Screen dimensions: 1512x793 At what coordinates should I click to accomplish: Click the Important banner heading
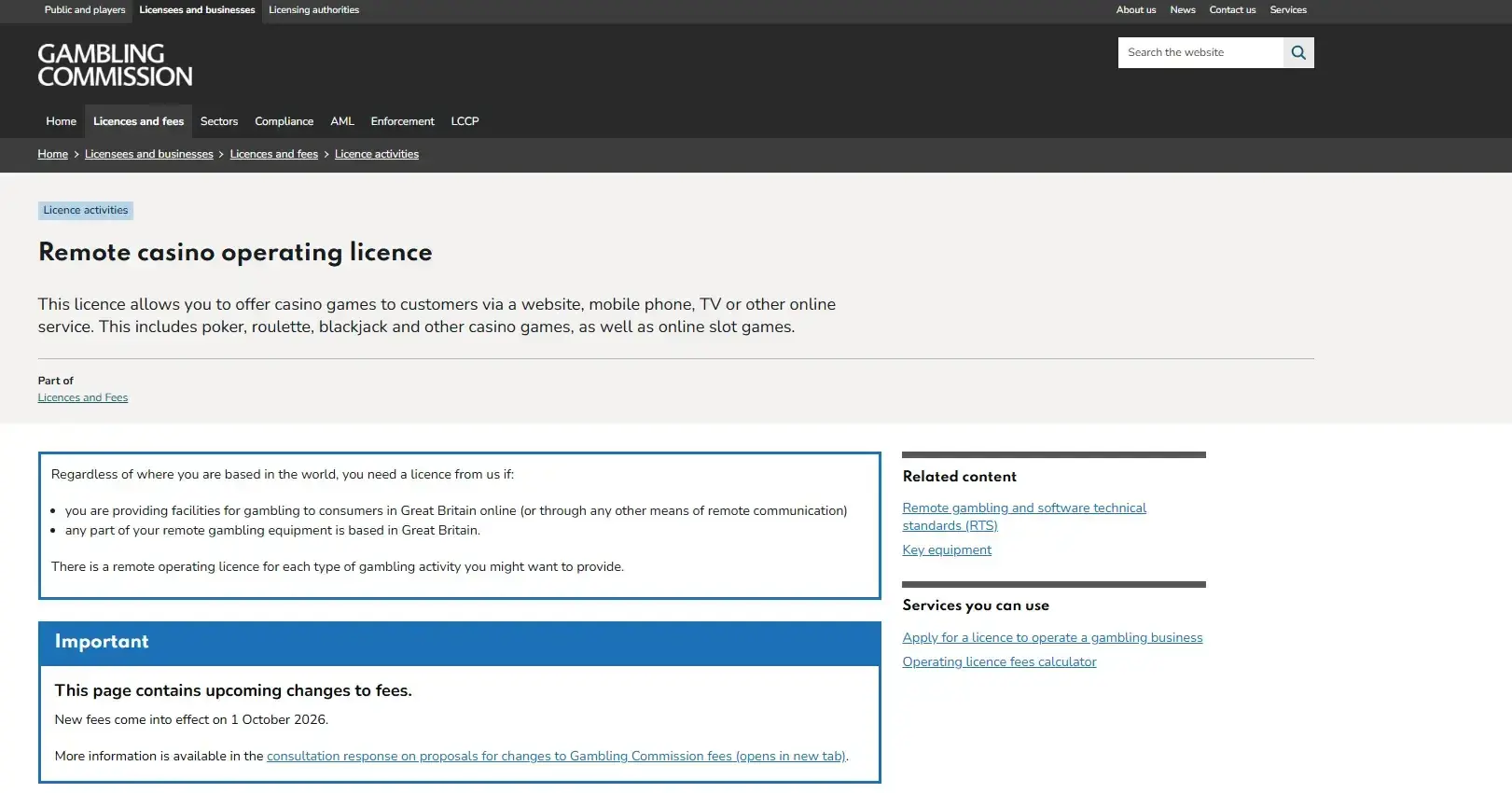coord(102,642)
